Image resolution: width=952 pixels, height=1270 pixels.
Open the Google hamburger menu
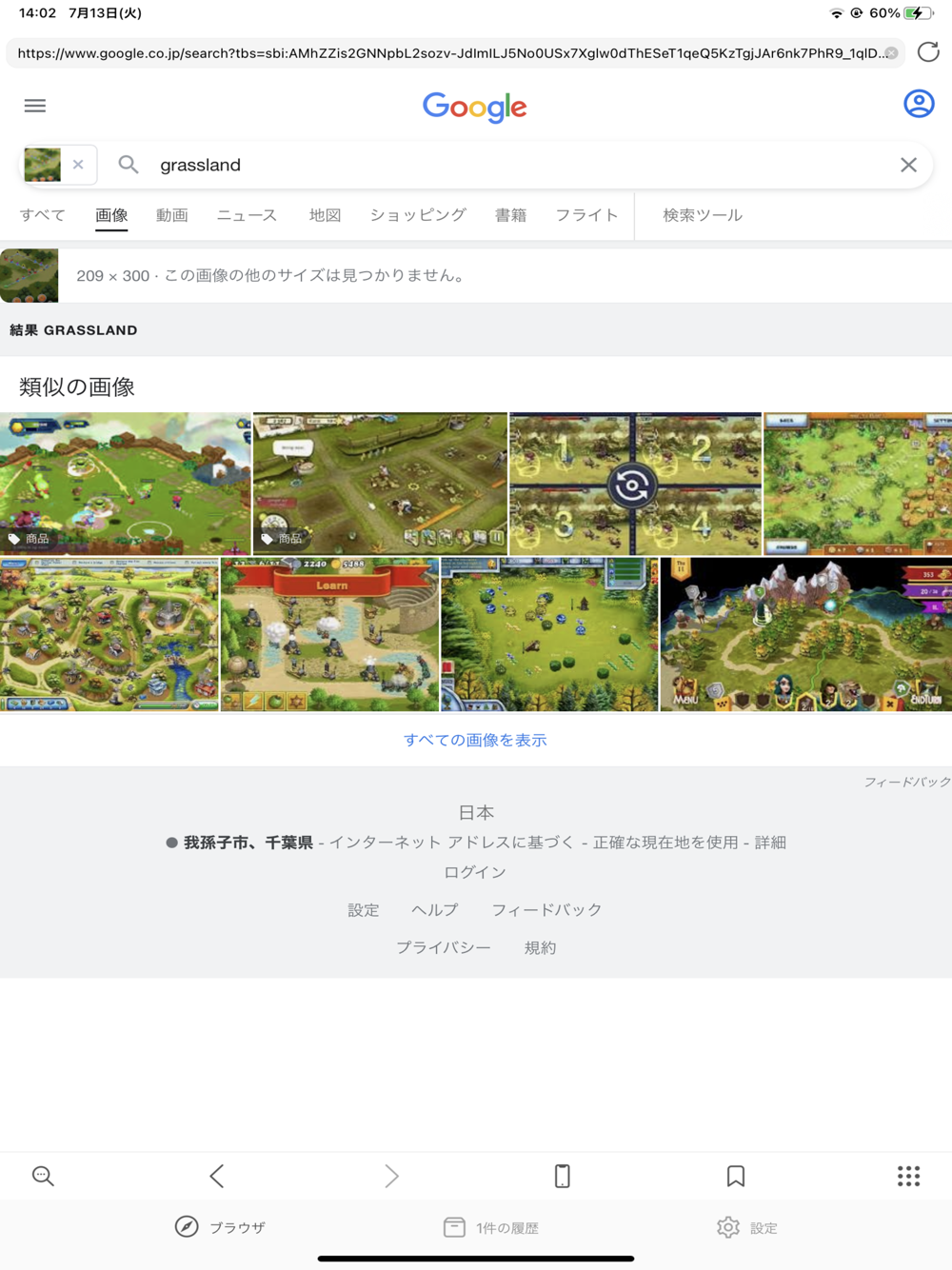(x=35, y=106)
